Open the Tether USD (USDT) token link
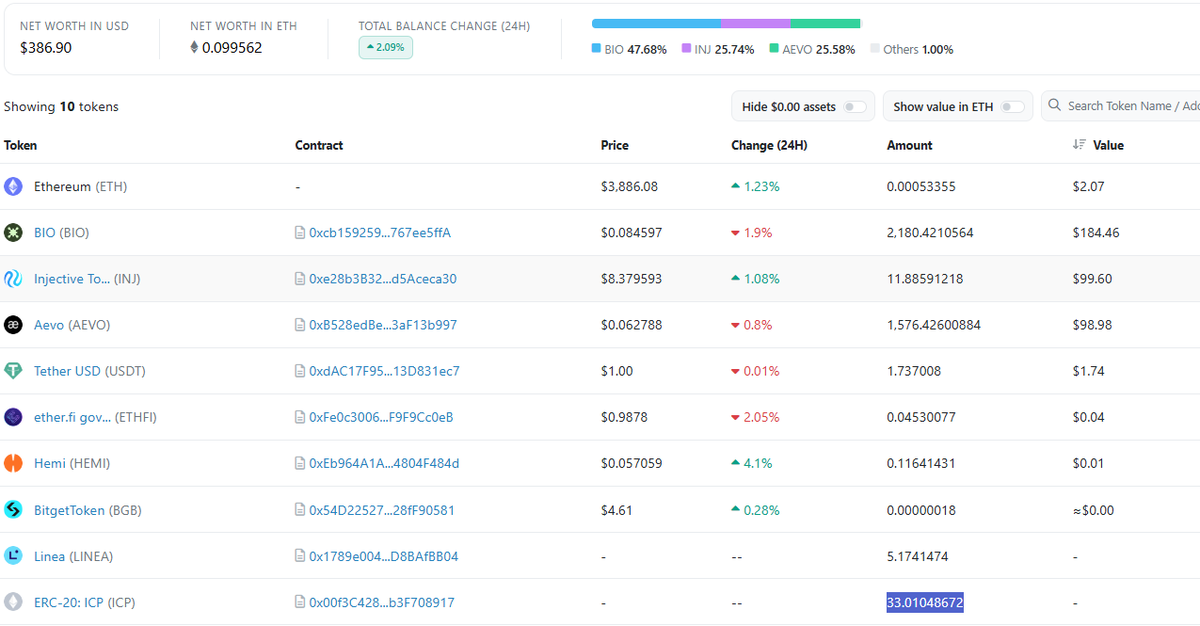Viewport: 1200px width, 626px height. (90, 371)
